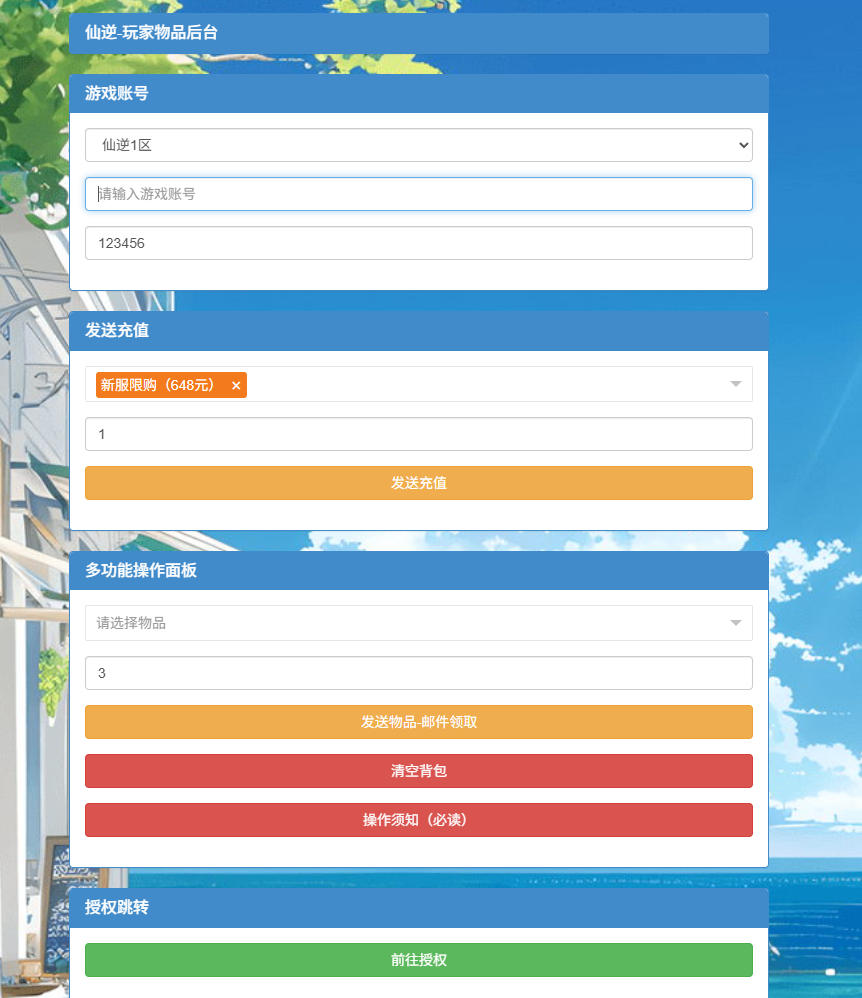The image size is (862, 998).
Task: Click the 授权跳转 panel header
Action: 117,907
